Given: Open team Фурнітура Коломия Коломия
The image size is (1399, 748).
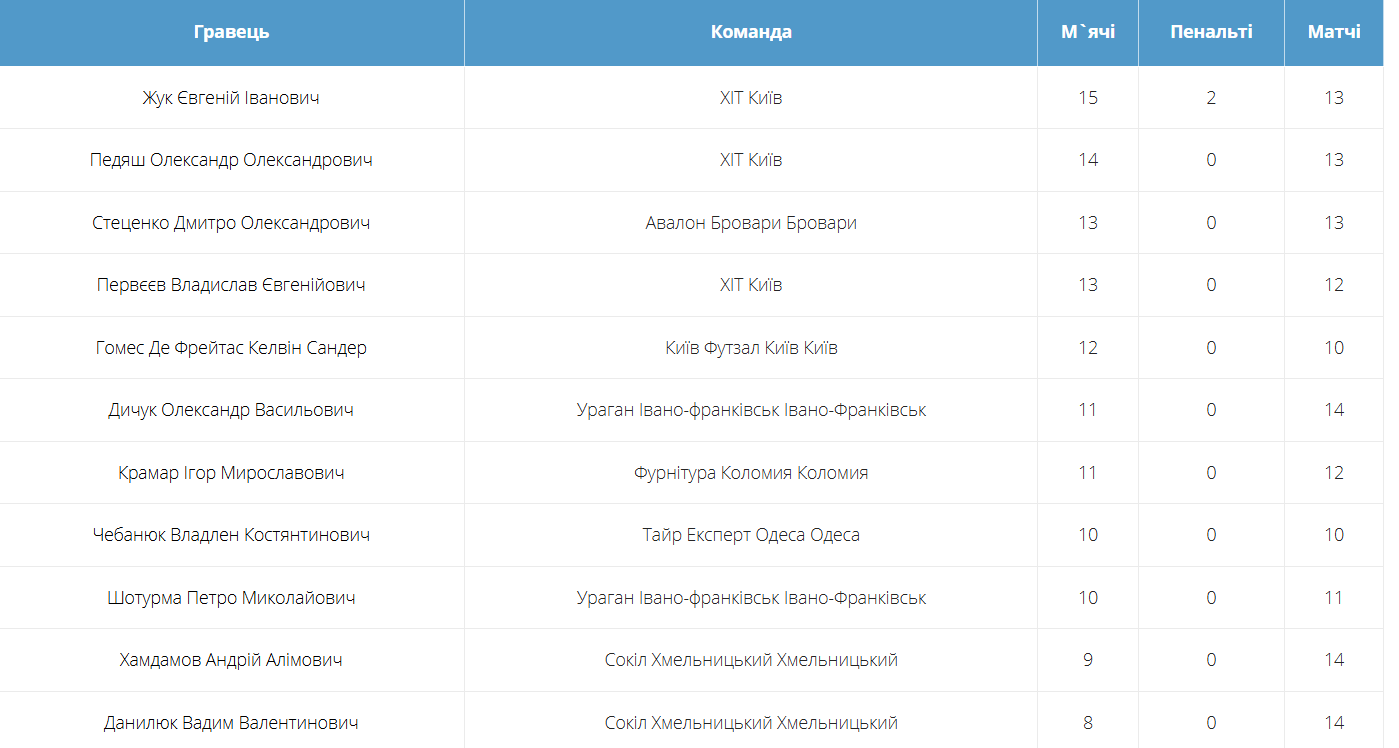Looking at the screenshot, I should [x=751, y=473].
